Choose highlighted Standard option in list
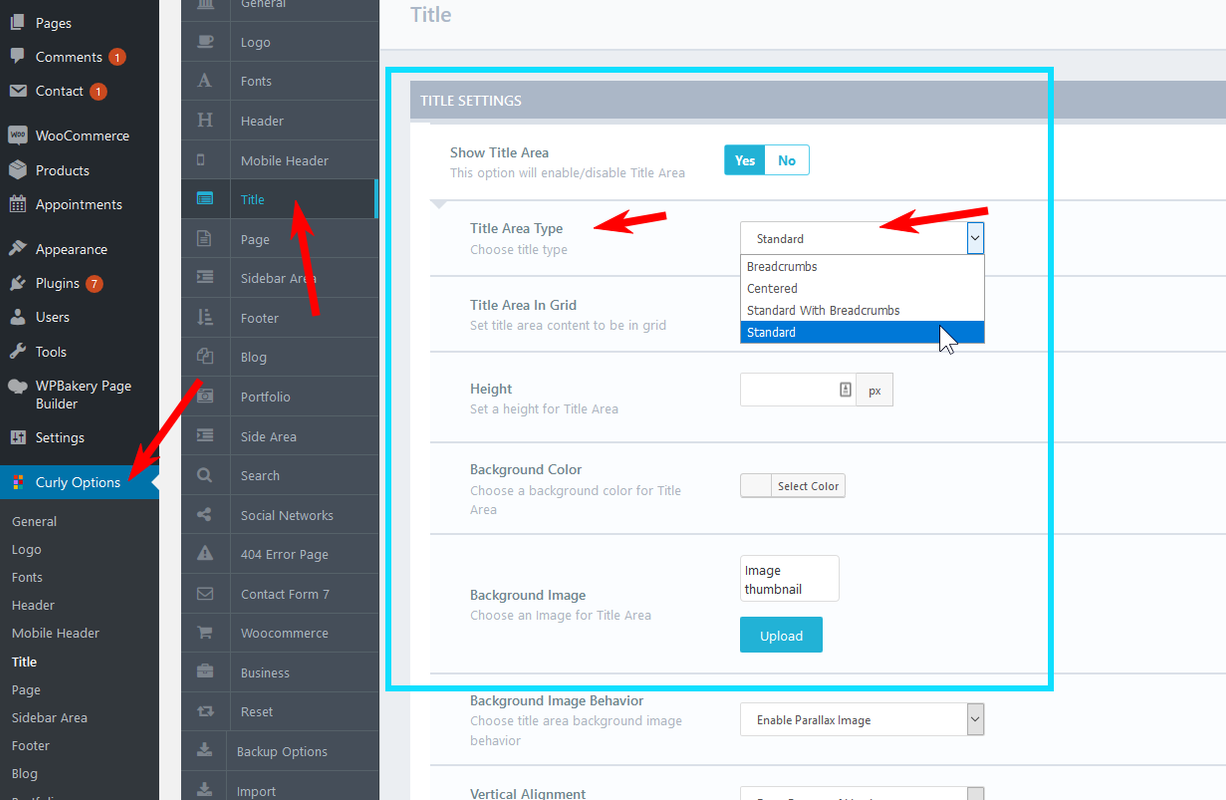This screenshot has width=1226, height=800. (862, 332)
